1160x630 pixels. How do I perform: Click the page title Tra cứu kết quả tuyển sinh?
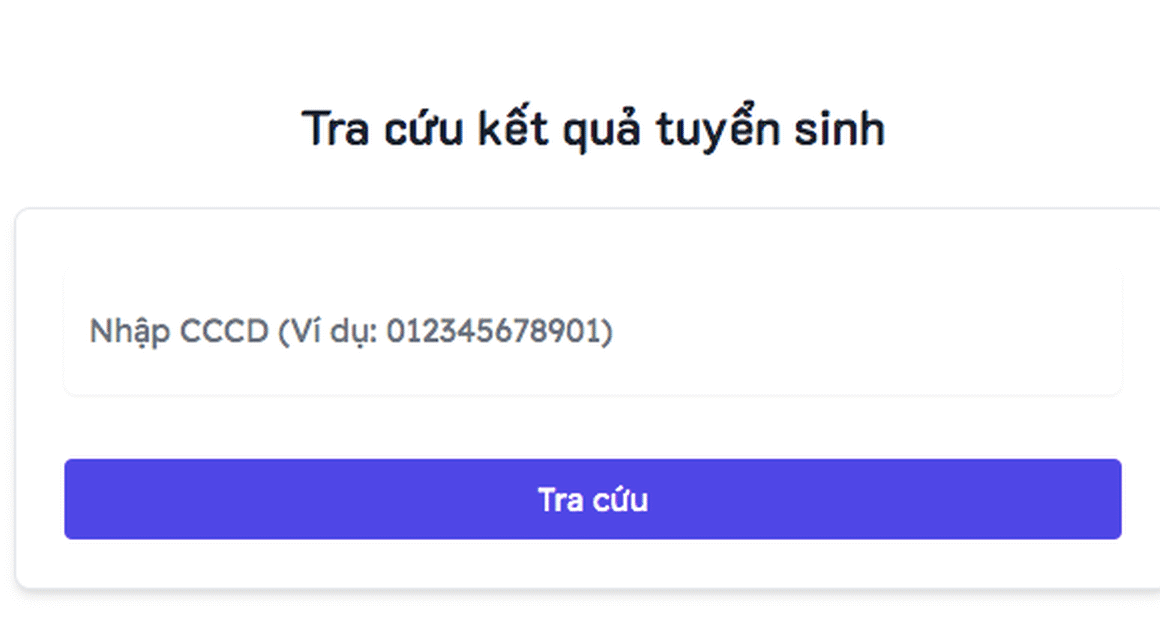tap(594, 127)
